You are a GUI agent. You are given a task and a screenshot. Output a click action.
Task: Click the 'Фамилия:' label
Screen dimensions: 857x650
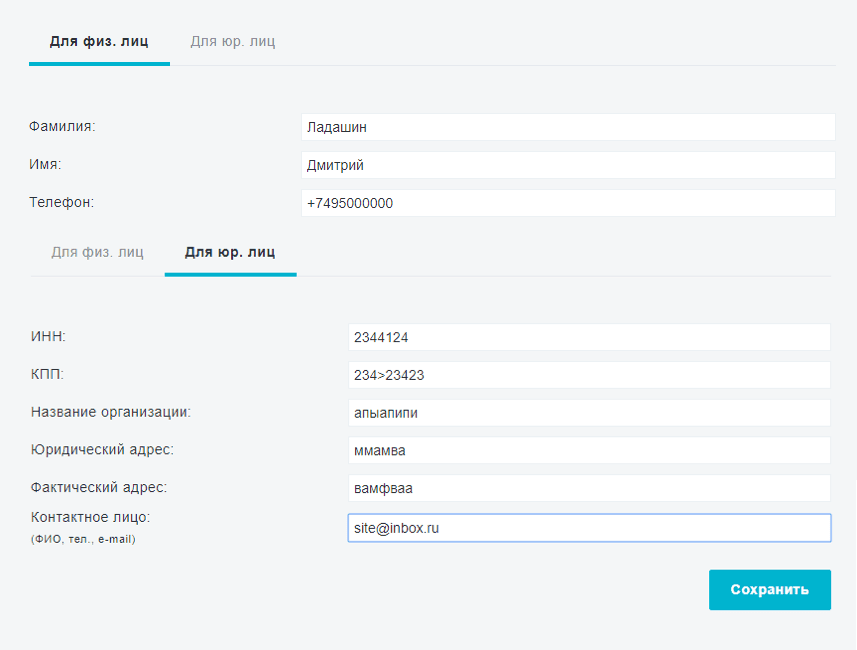(62, 126)
